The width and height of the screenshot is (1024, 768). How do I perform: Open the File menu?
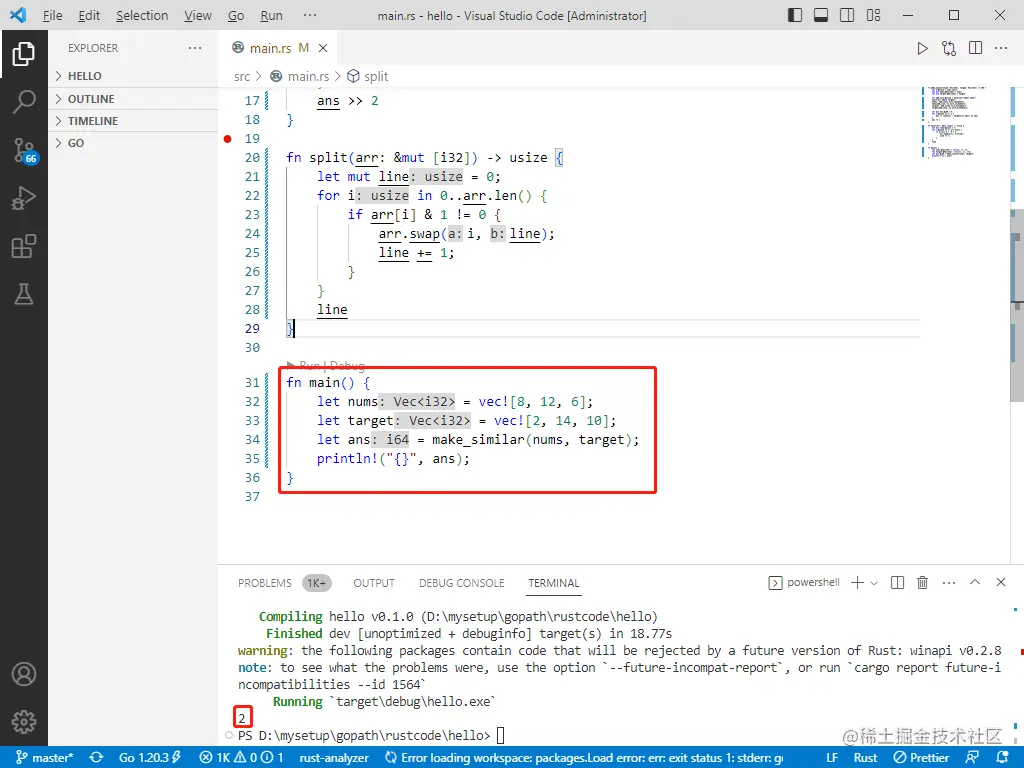pyautogui.click(x=52, y=15)
